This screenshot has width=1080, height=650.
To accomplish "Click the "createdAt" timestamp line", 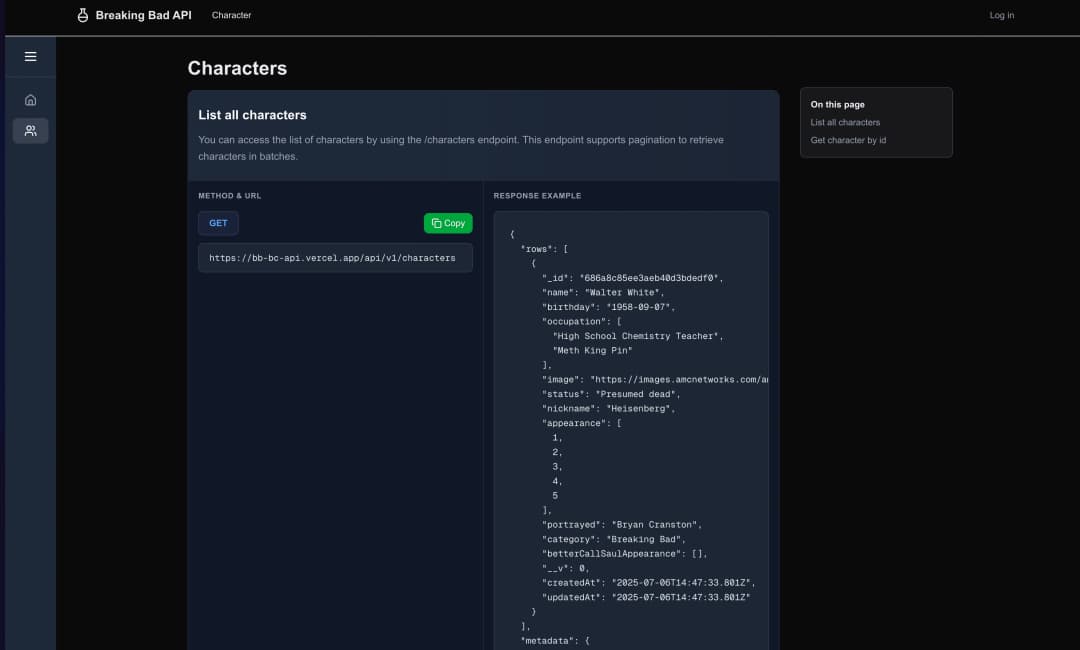I will pyautogui.click(x=649, y=583).
